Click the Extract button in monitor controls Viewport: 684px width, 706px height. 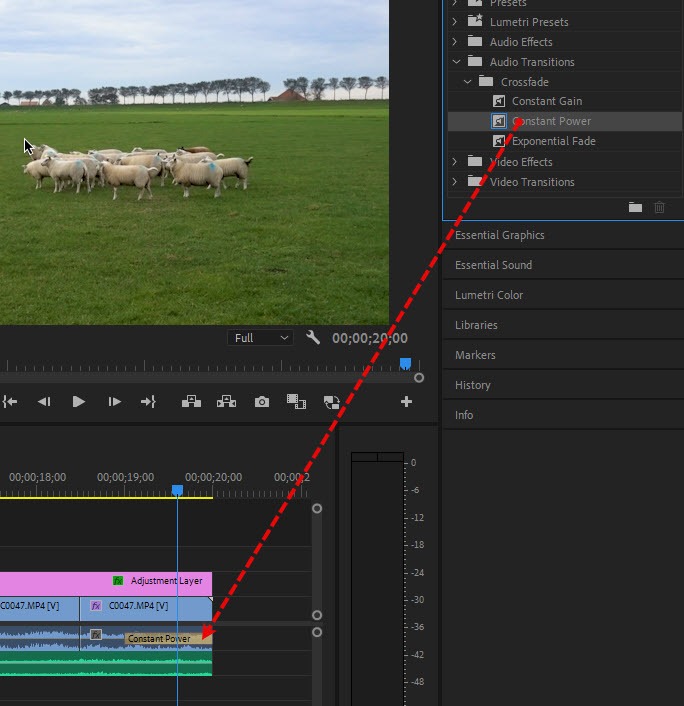tap(226, 401)
